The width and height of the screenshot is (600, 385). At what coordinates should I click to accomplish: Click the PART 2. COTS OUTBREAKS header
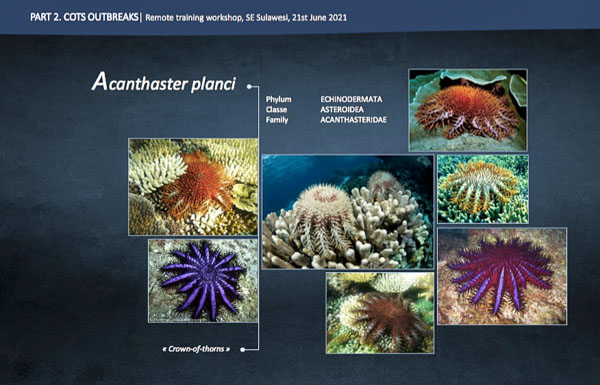(x=84, y=18)
